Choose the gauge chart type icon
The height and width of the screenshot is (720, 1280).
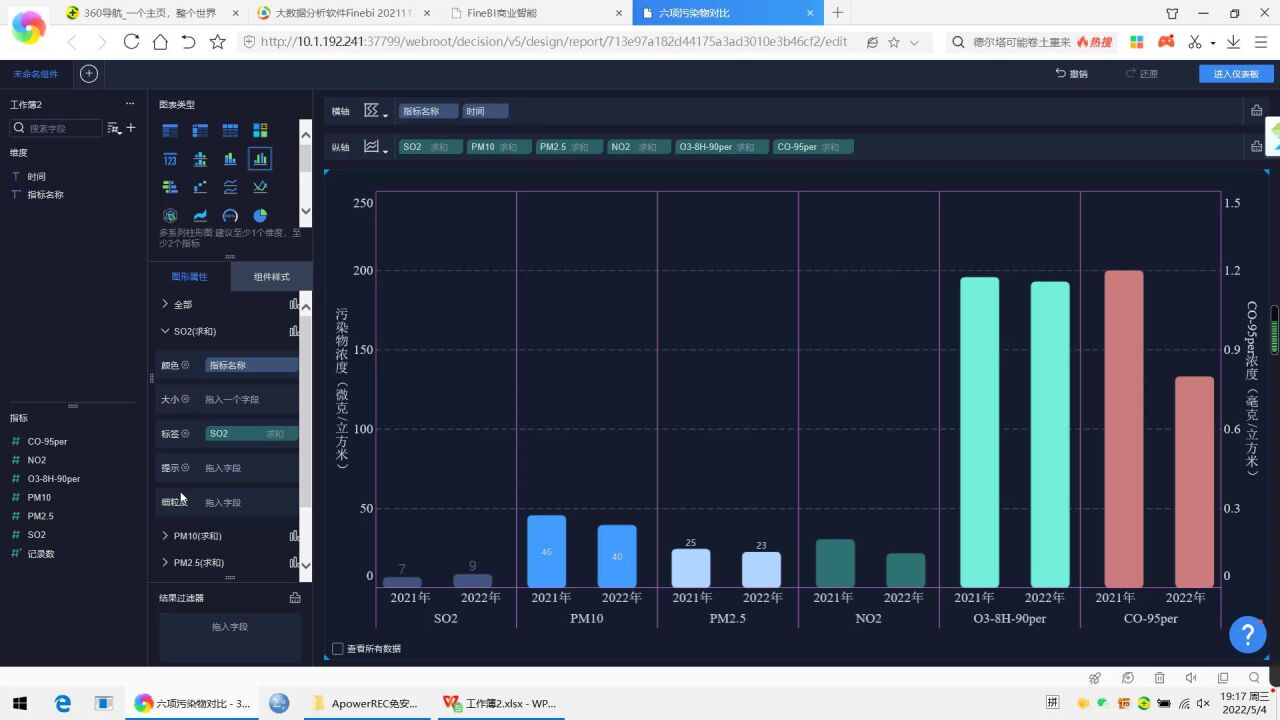tap(230, 215)
